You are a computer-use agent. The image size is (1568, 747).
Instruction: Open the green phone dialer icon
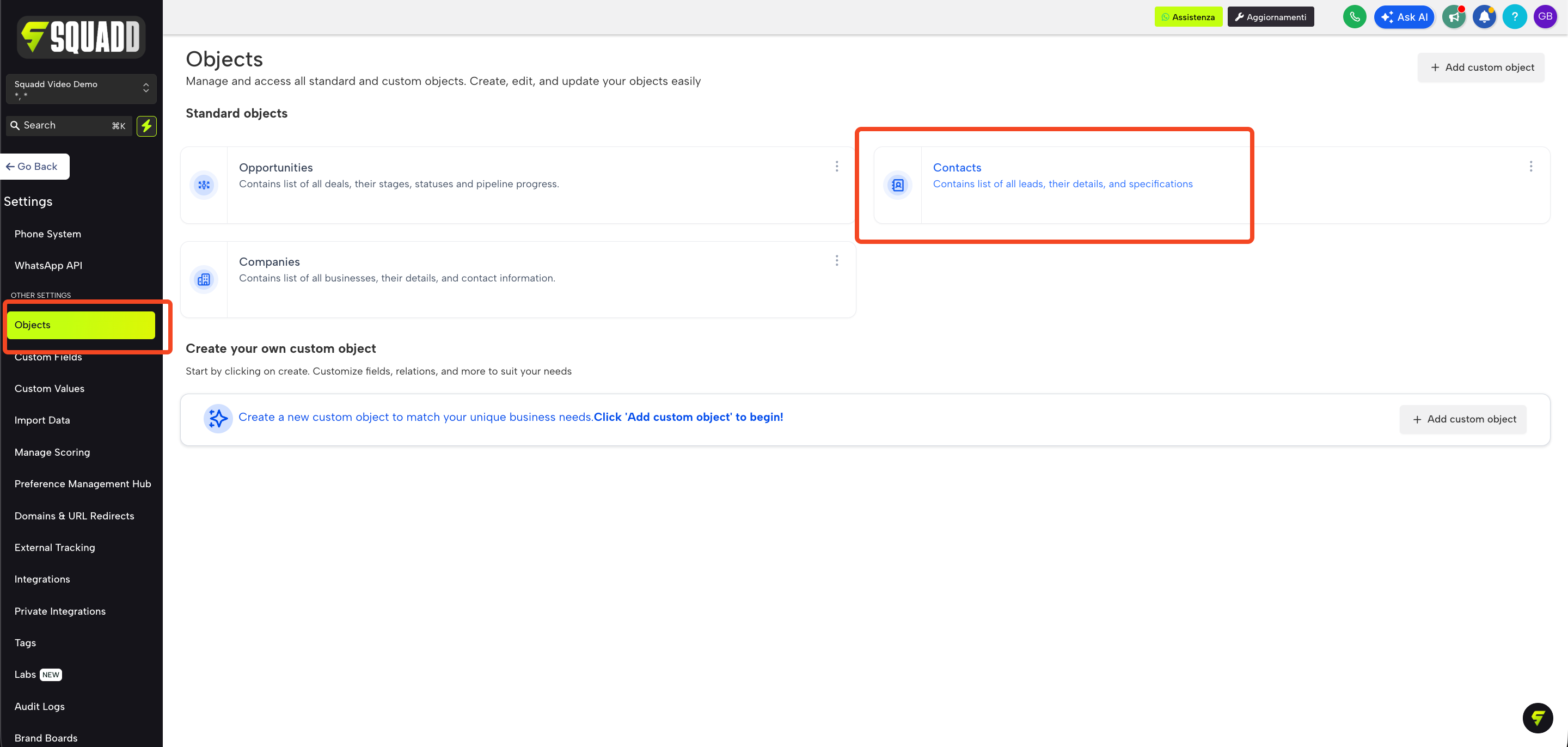point(1355,17)
